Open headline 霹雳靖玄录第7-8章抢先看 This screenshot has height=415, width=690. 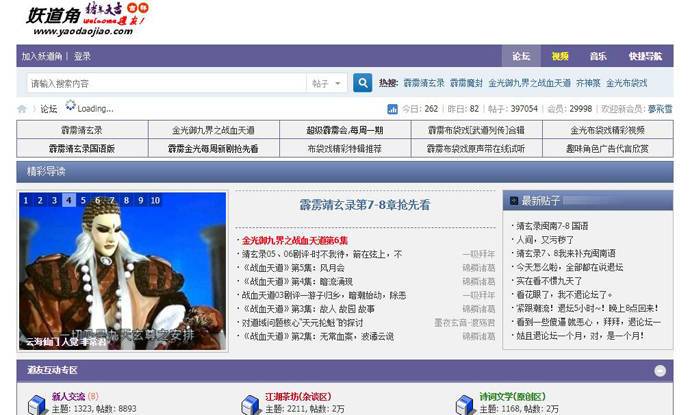(365, 205)
